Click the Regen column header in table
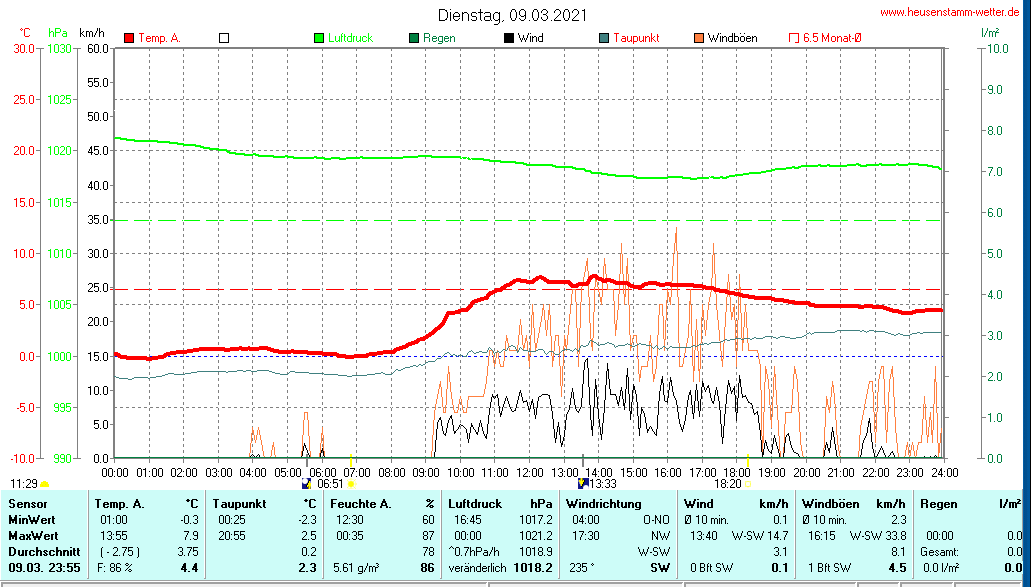Image resolution: width=1034 pixels, height=587 pixels. (x=939, y=504)
